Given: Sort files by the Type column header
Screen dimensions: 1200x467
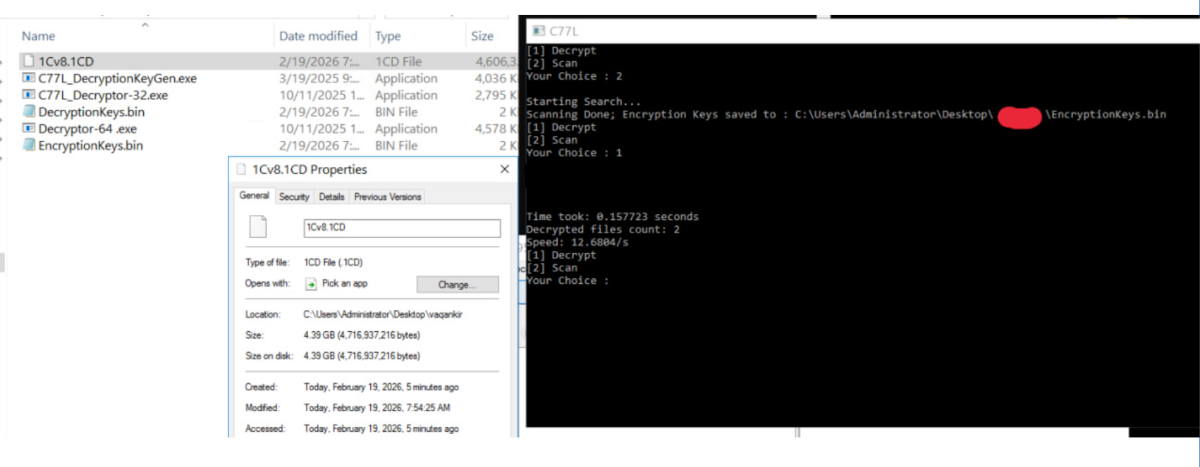Looking at the screenshot, I should (387, 36).
